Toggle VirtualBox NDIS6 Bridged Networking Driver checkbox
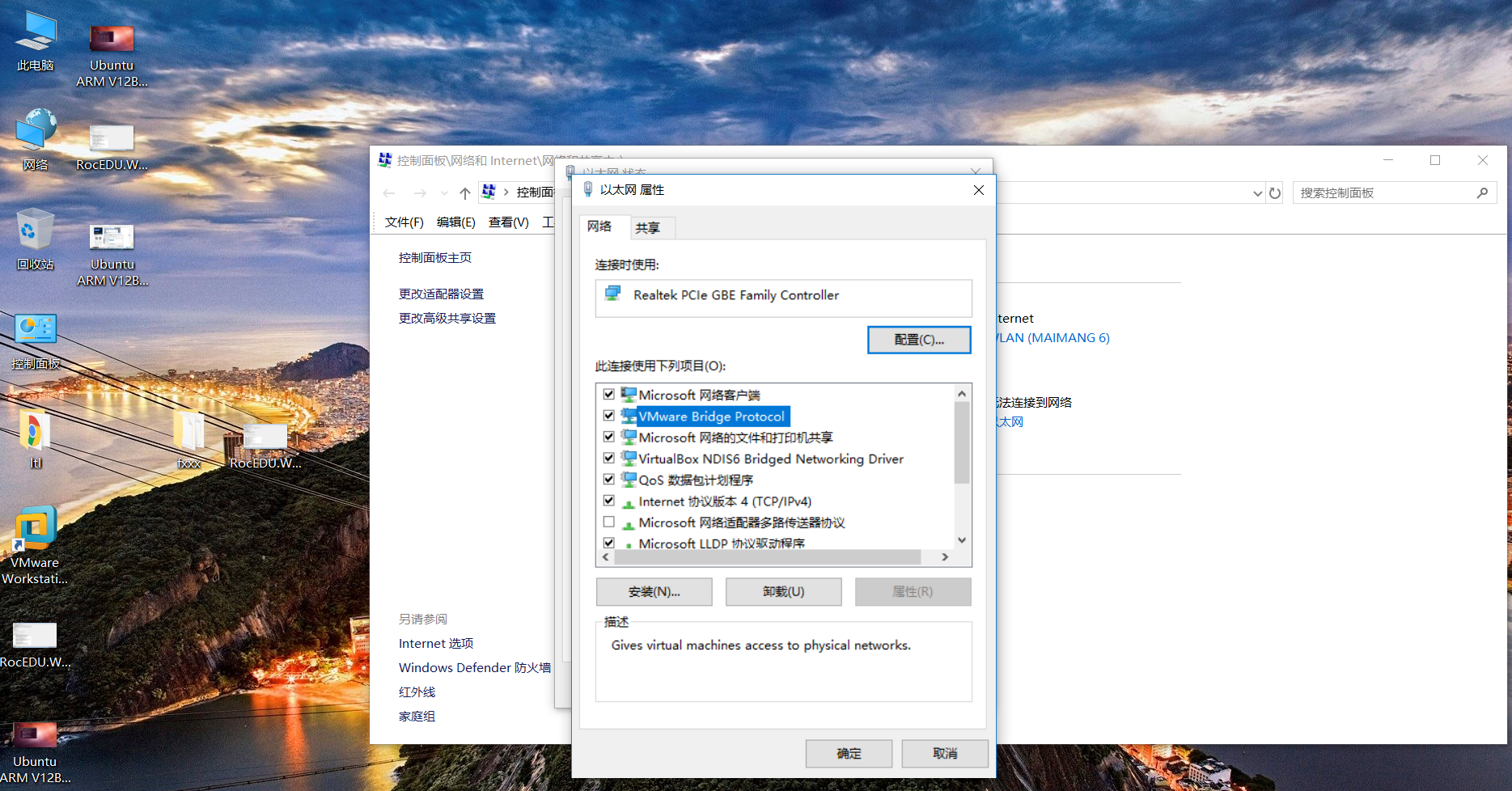The image size is (1512, 791). pos(609,458)
